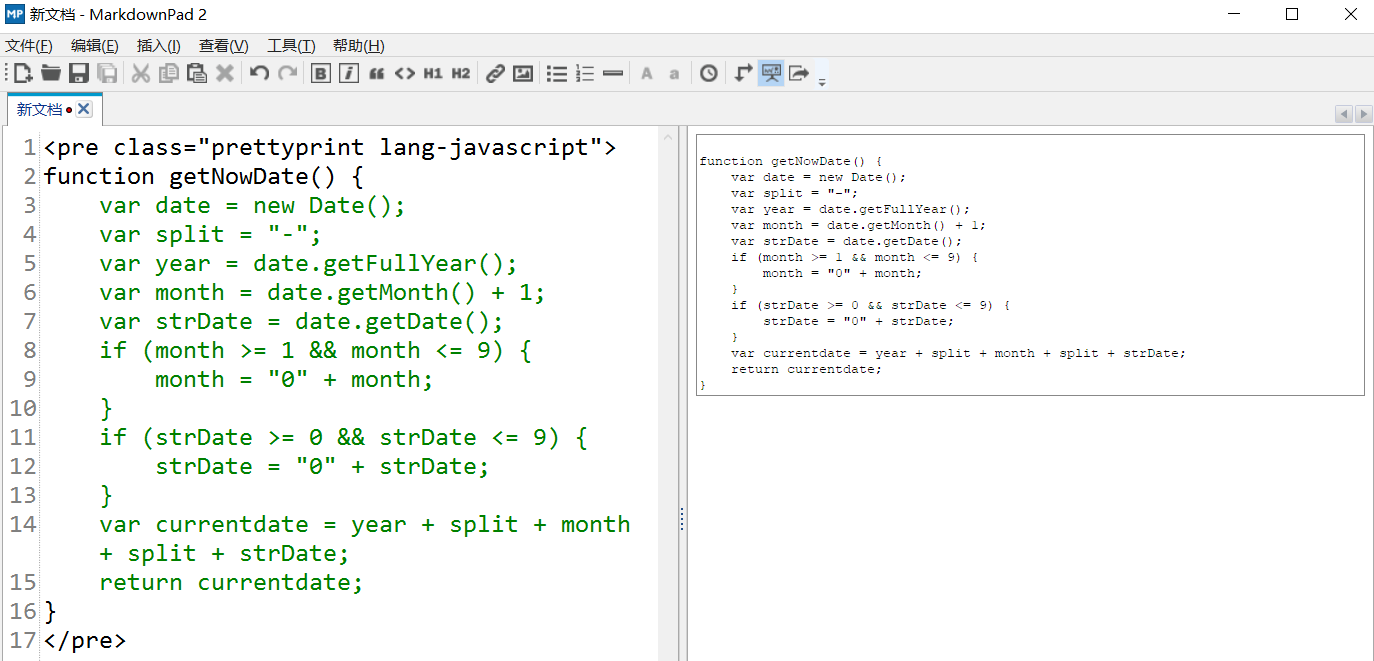
Task: Create a new document with toolbar icon
Action: (23, 73)
